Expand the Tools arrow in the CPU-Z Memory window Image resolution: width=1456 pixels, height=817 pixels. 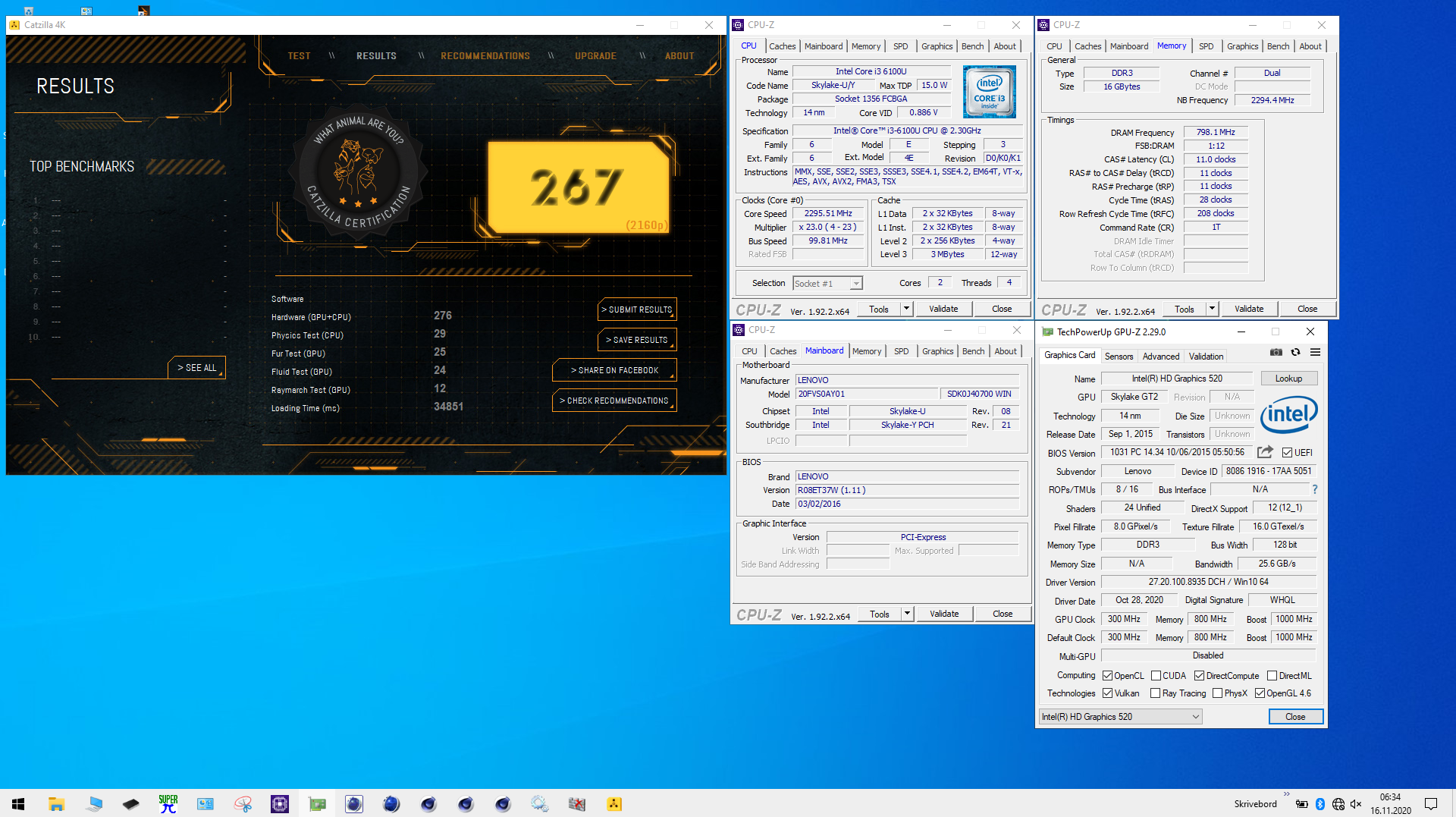[1212, 309]
